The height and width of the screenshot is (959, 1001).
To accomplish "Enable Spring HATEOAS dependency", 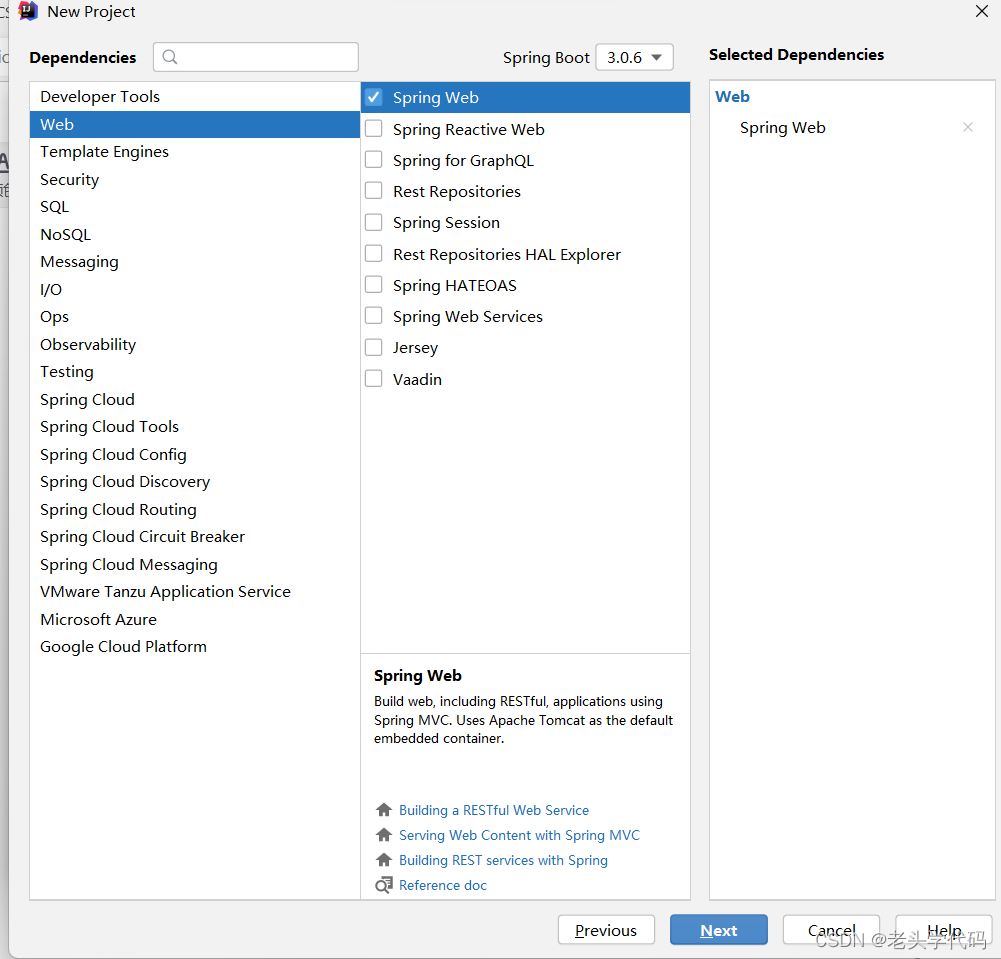I will pyautogui.click(x=373, y=285).
